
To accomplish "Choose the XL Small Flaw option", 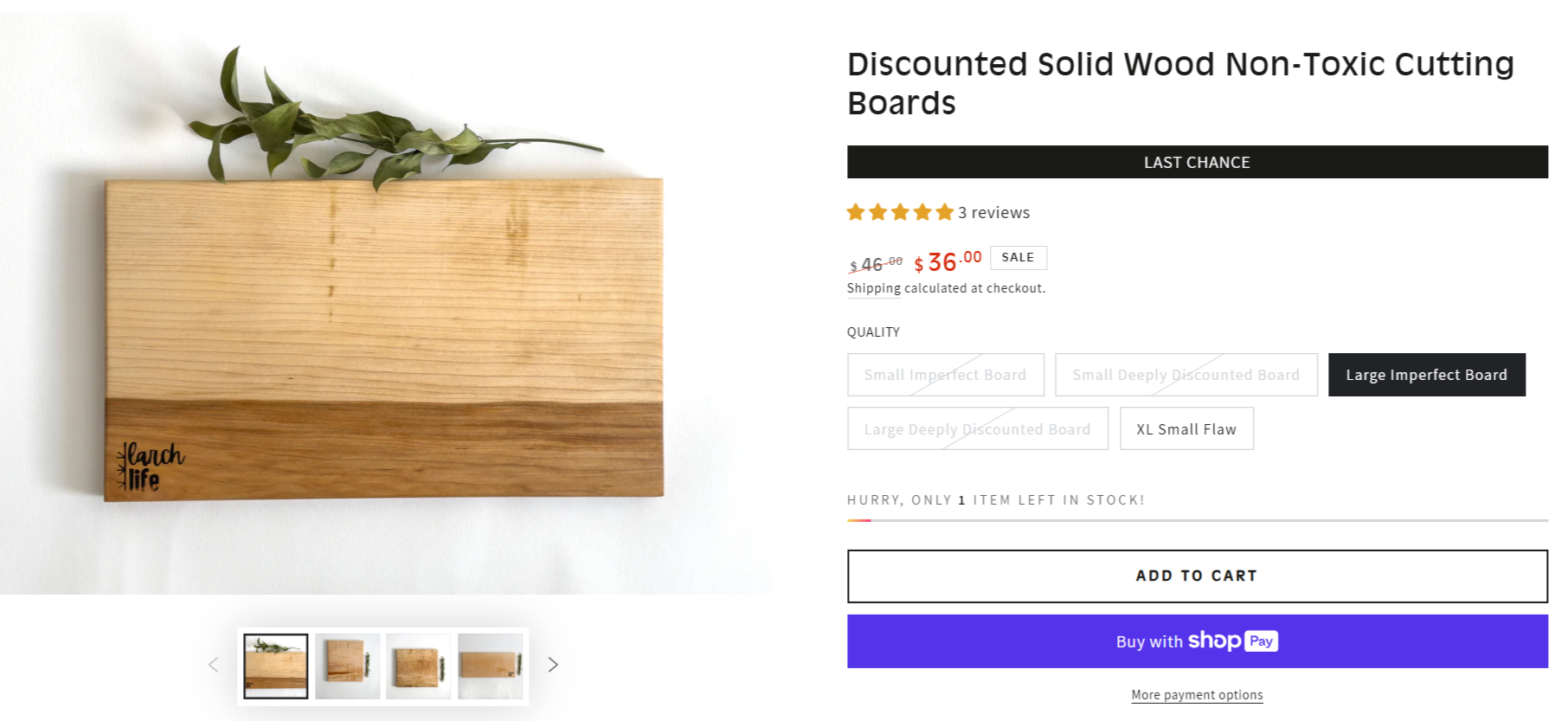I will click(x=1186, y=429).
